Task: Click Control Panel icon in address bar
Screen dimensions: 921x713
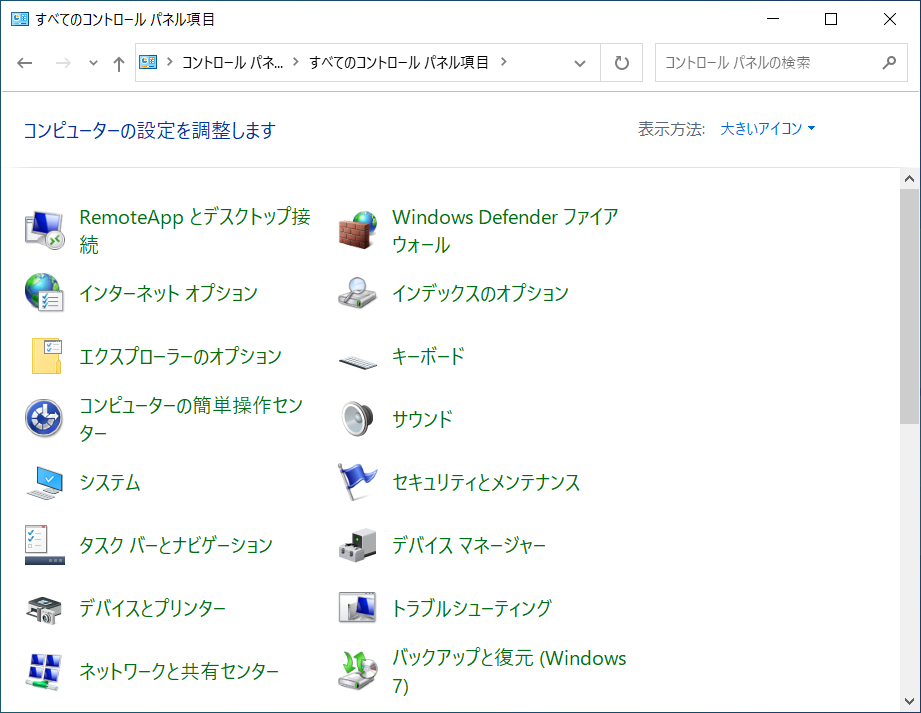Action: tap(148, 62)
